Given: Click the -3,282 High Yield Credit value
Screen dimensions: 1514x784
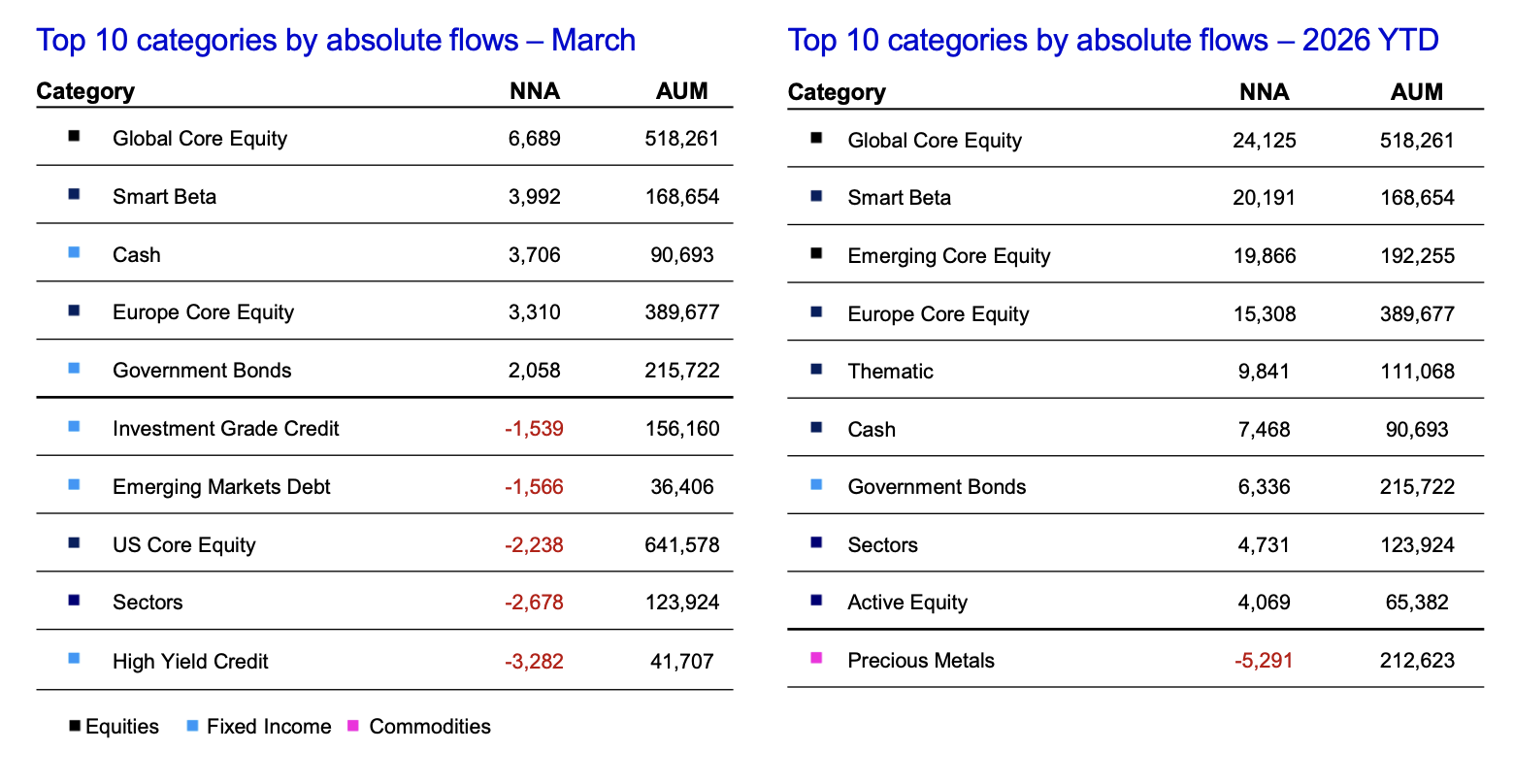Looking at the screenshot, I should point(534,662).
